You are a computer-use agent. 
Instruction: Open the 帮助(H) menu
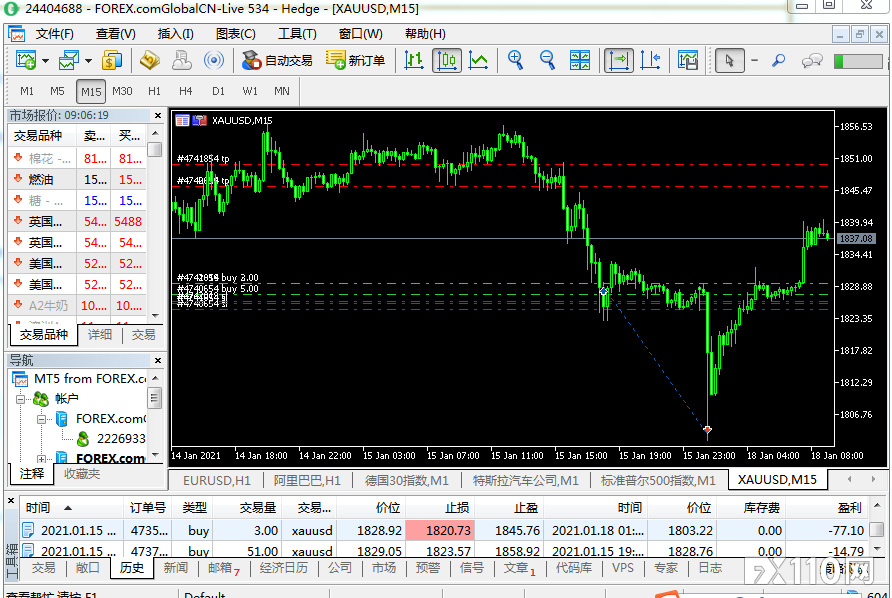(x=425, y=34)
